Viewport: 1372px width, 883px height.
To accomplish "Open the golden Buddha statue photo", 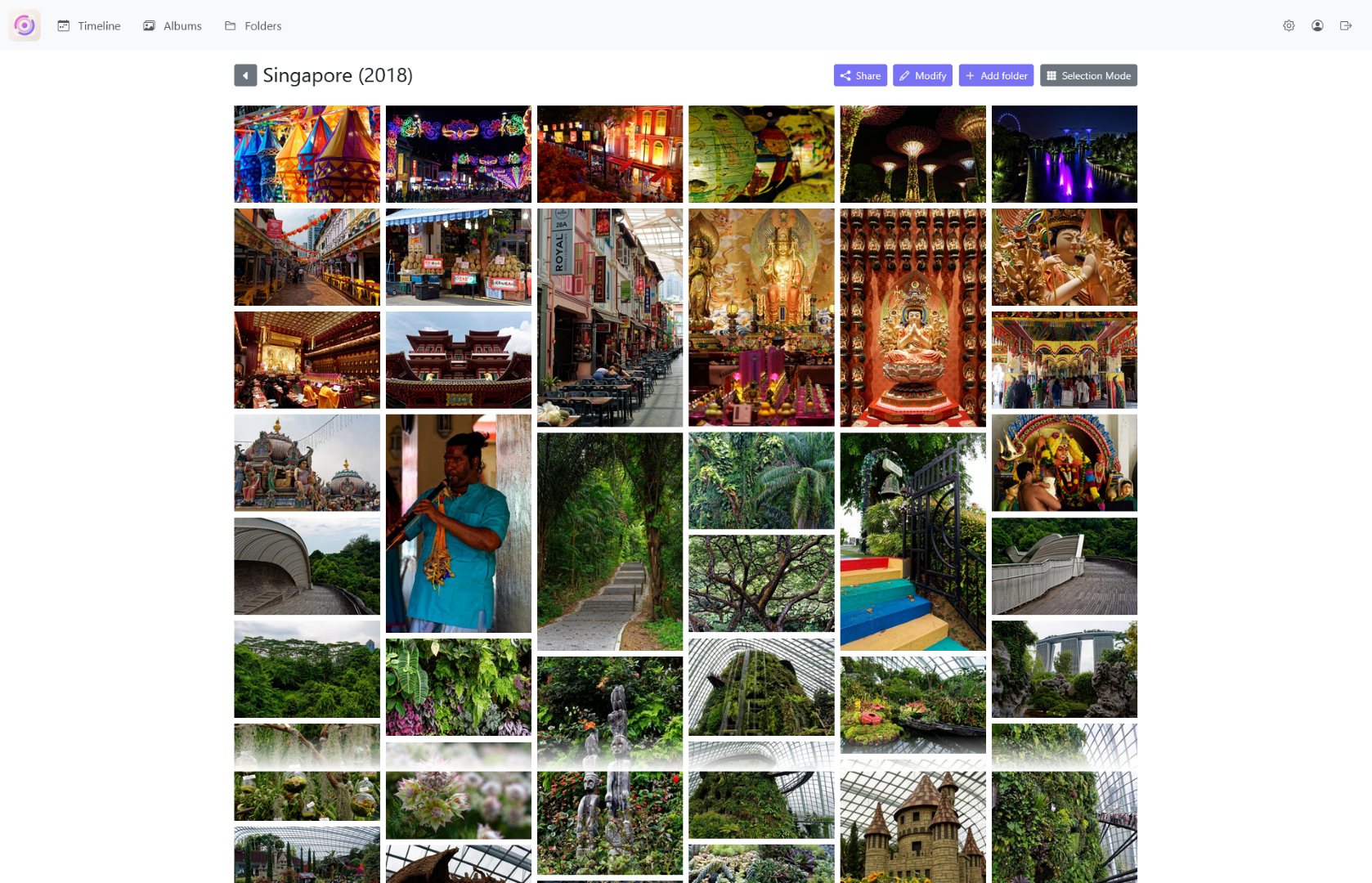I will click(x=761, y=317).
